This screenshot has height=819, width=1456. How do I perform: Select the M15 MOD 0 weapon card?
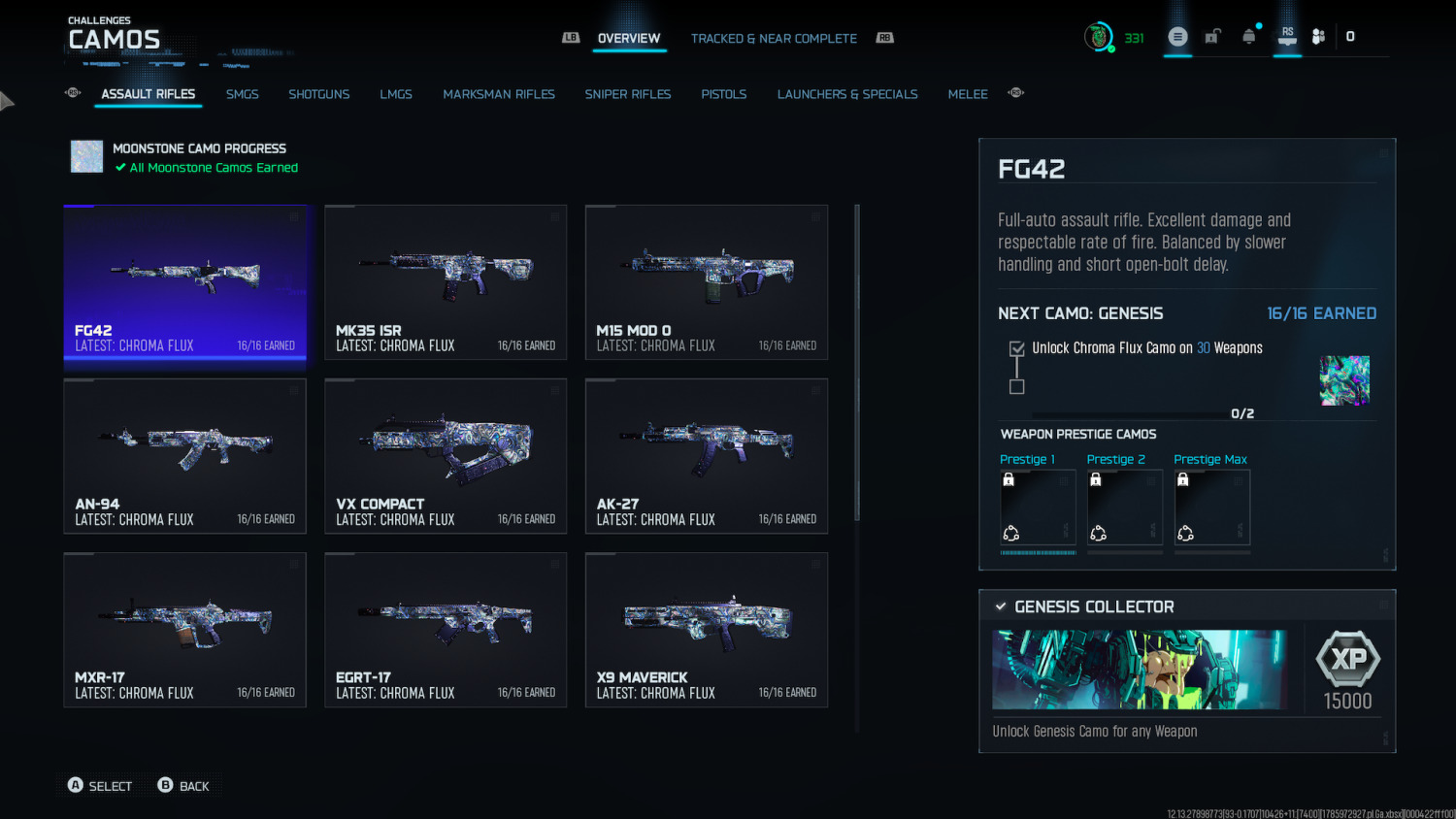click(707, 282)
